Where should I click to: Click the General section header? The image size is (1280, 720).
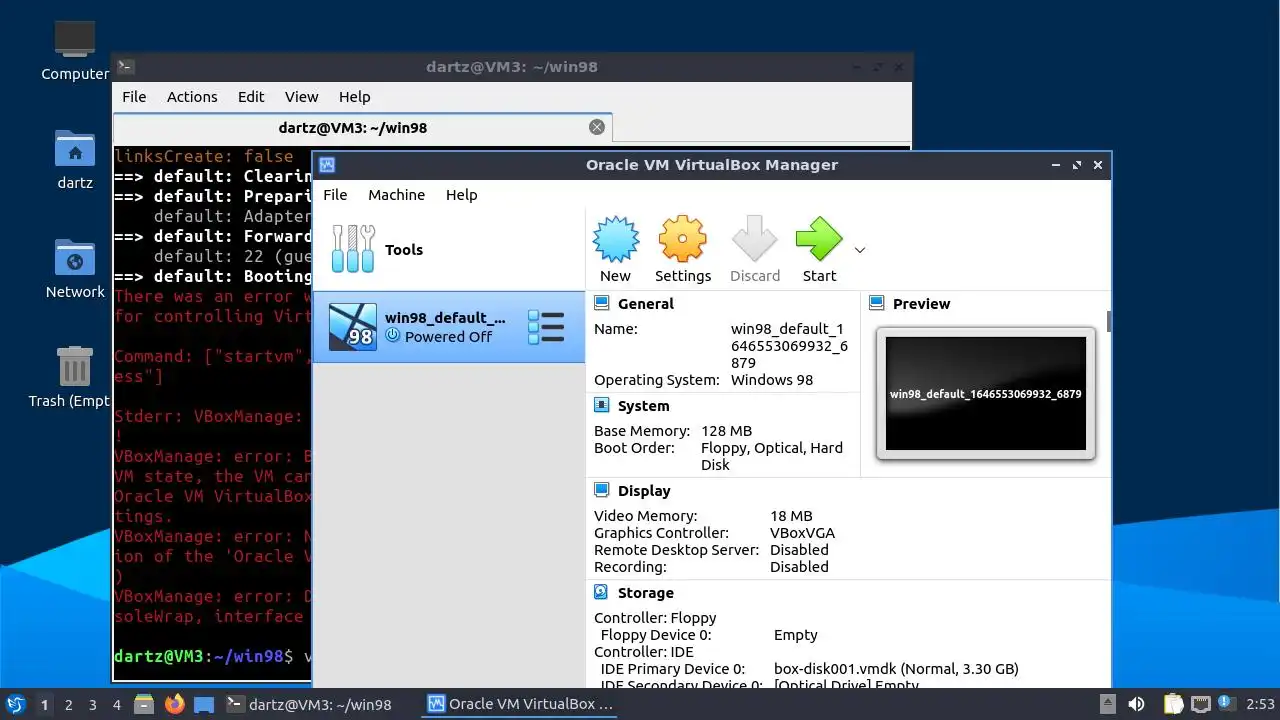[x=645, y=304]
